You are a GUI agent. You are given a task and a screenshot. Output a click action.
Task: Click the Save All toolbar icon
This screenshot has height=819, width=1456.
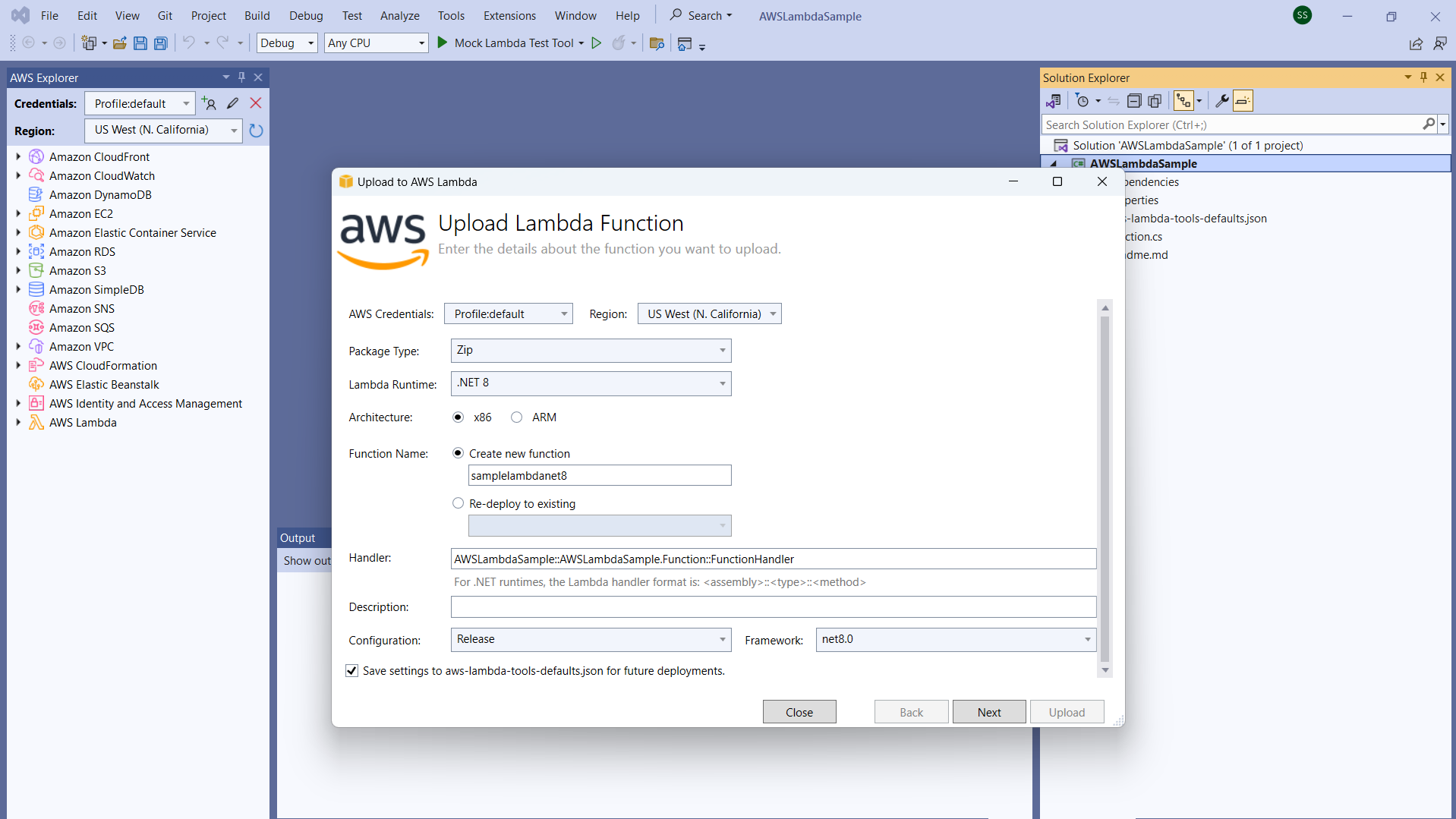point(160,43)
